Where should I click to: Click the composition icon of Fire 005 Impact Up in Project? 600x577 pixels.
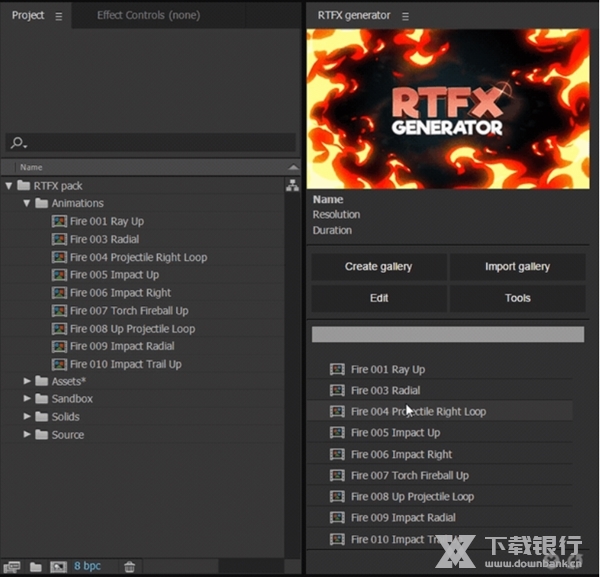(x=59, y=275)
